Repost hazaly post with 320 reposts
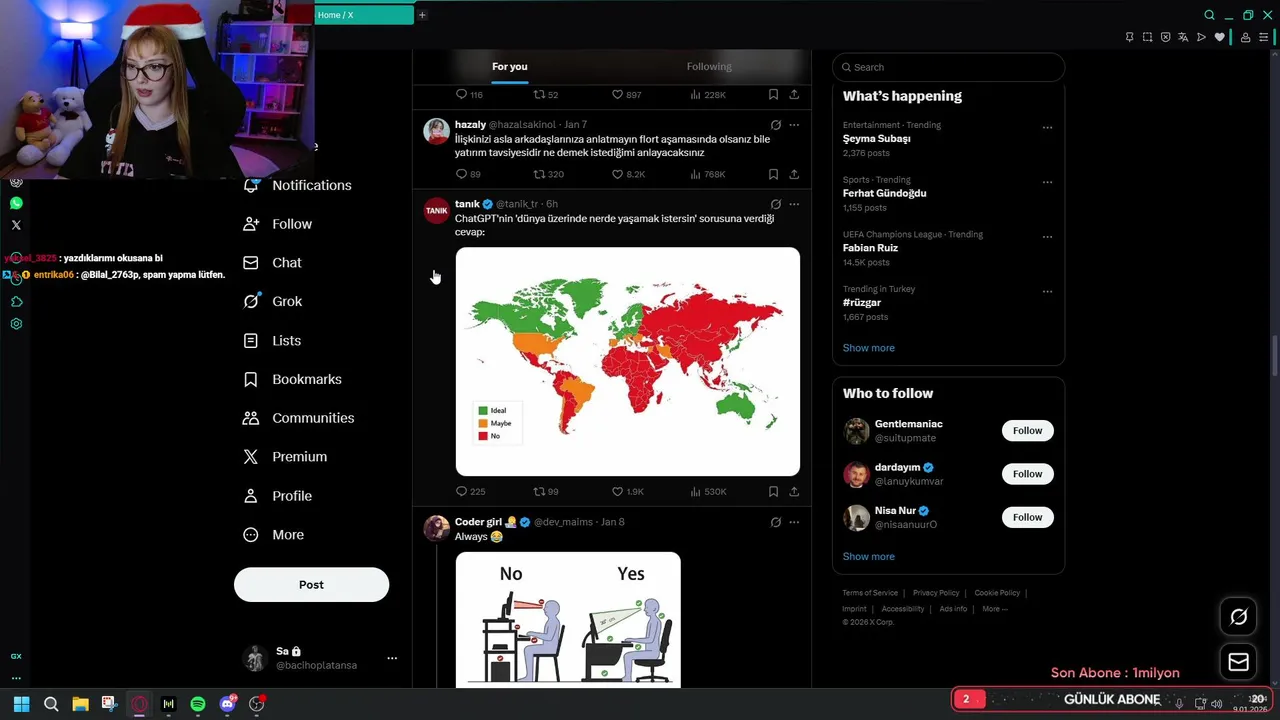Image resolution: width=1280 pixels, height=720 pixels. point(548,174)
